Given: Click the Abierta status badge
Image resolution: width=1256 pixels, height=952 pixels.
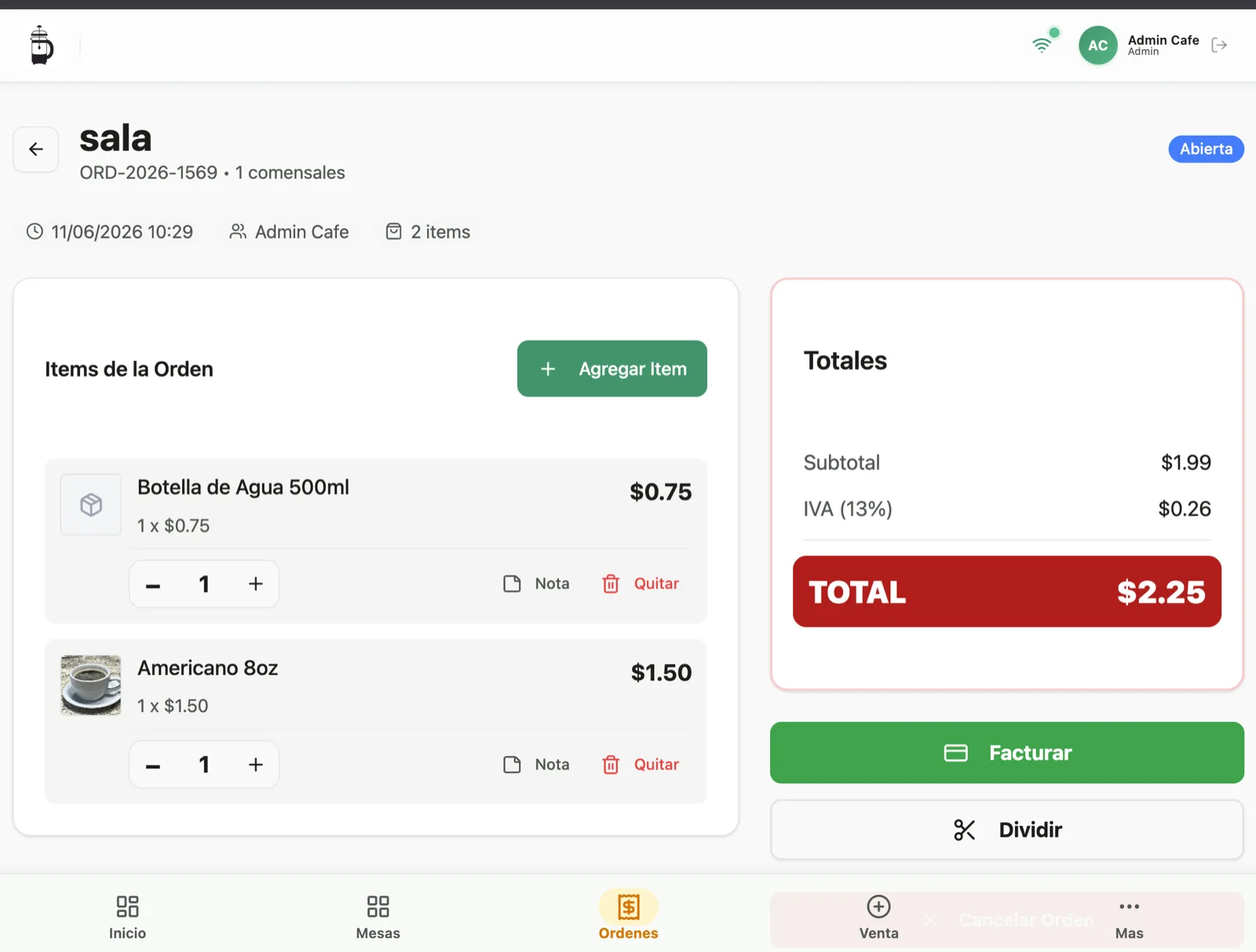Looking at the screenshot, I should 1206,149.
